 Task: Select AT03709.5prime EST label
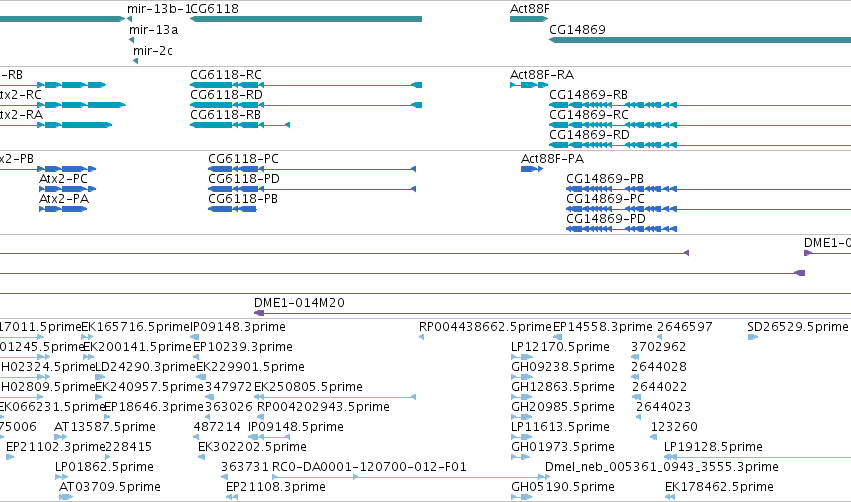[x=110, y=487]
